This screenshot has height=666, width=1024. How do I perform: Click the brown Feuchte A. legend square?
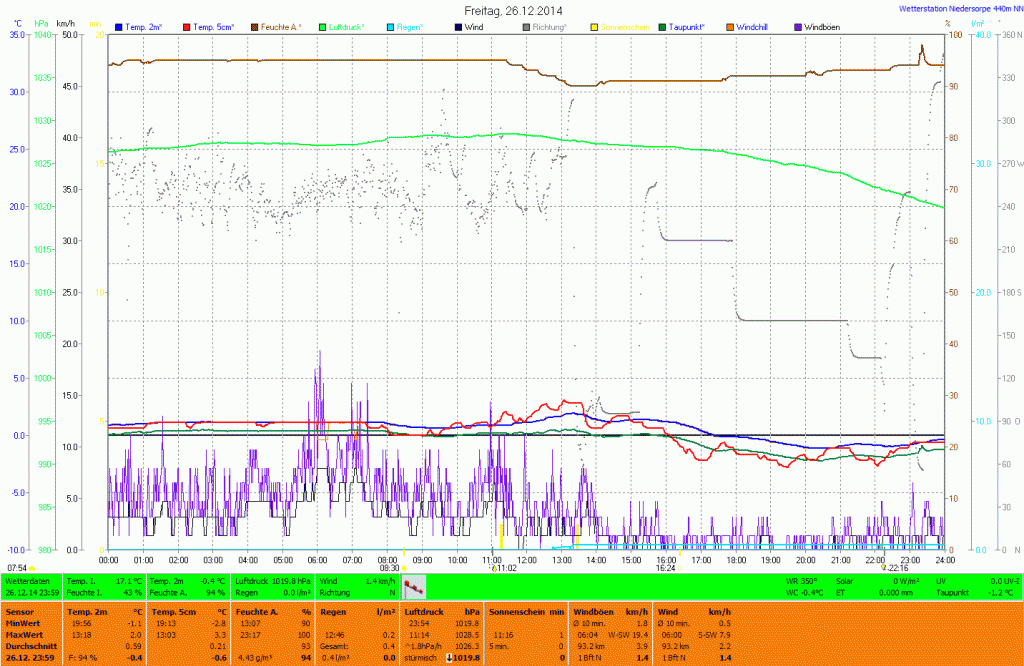(x=255, y=26)
